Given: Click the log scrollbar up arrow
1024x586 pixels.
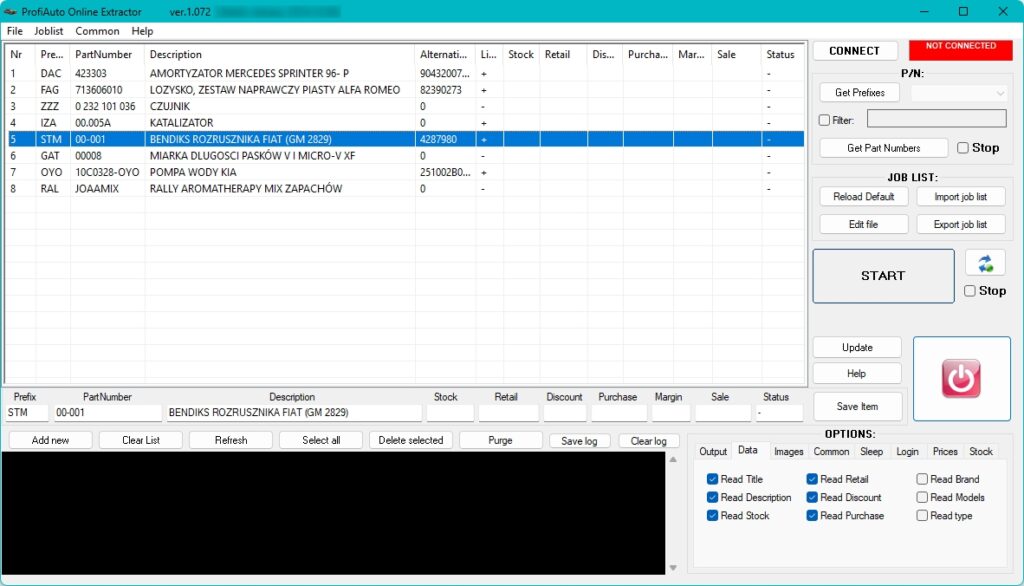Looking at the screenshot, I should (x=673, y=459).
